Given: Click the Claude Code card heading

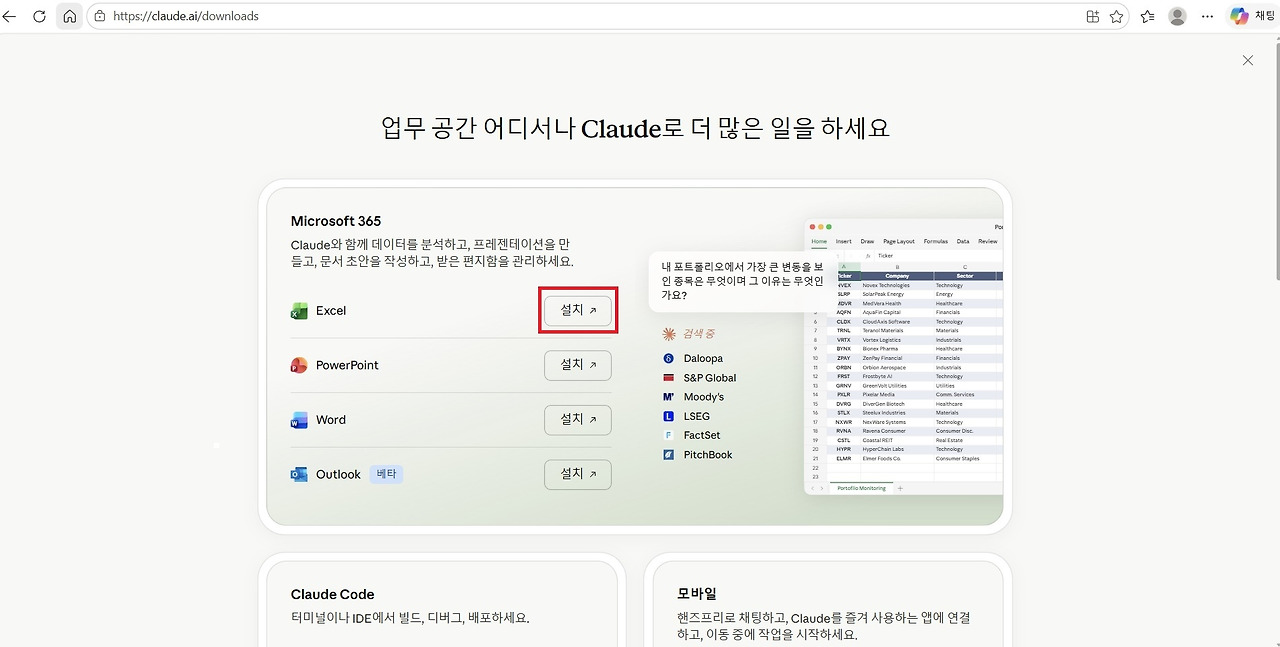Looking at the screenshot, I should coord(333,594).
